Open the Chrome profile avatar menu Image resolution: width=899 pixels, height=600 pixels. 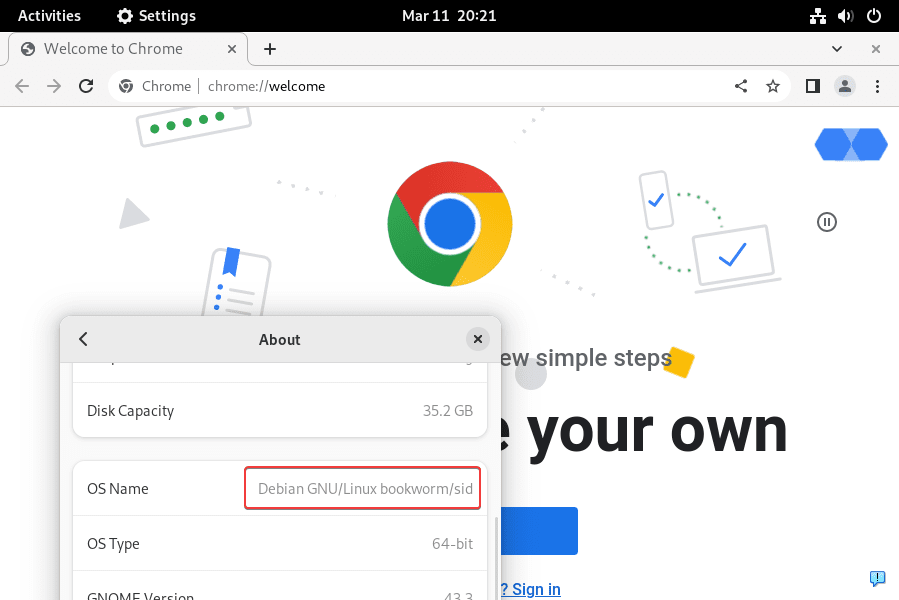845,86
